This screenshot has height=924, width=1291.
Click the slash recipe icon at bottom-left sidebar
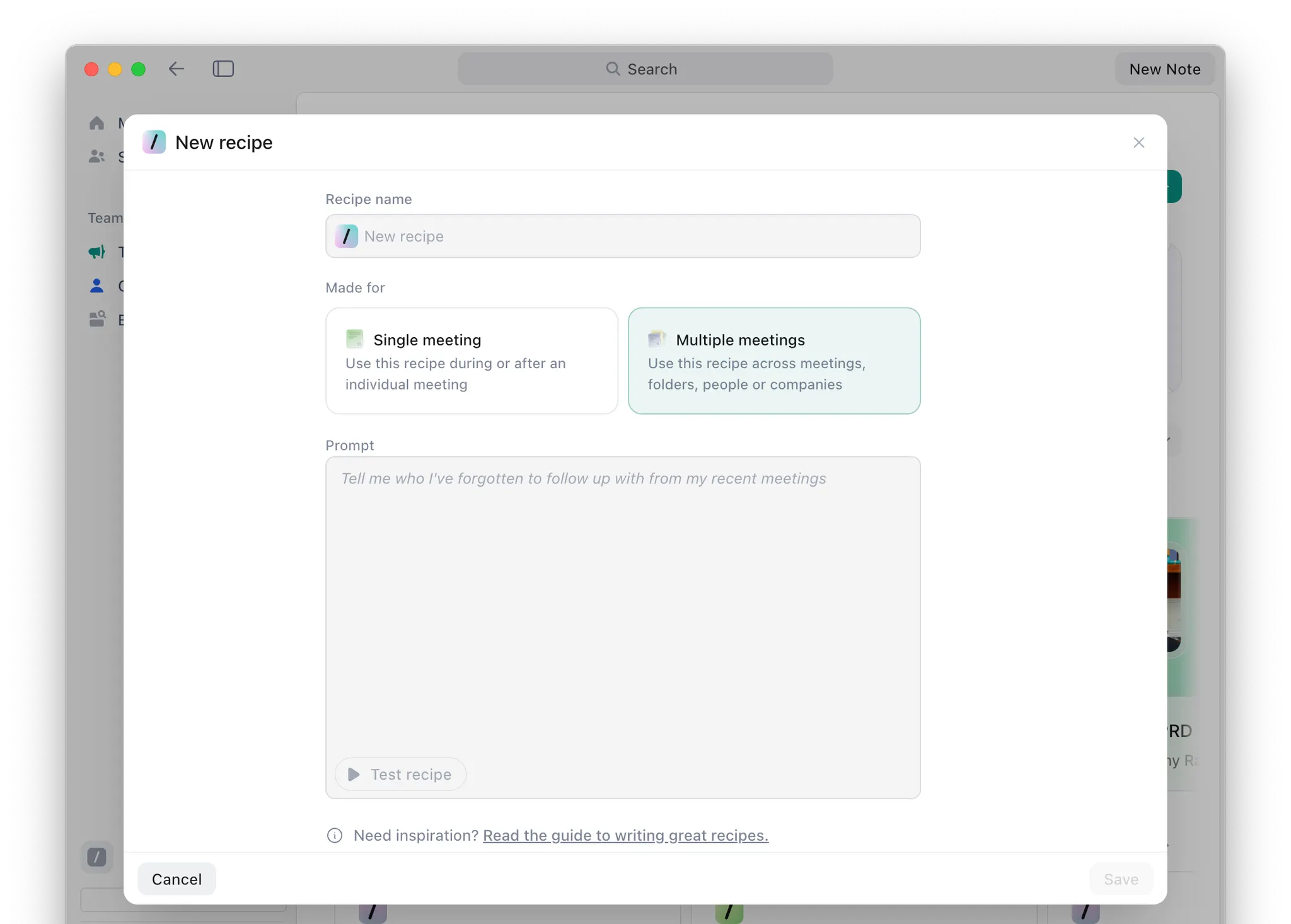coord(96,857)
